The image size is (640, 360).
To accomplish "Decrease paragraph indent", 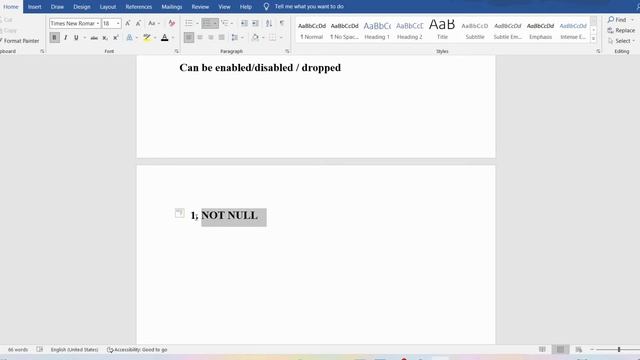I will coord(244,23).
